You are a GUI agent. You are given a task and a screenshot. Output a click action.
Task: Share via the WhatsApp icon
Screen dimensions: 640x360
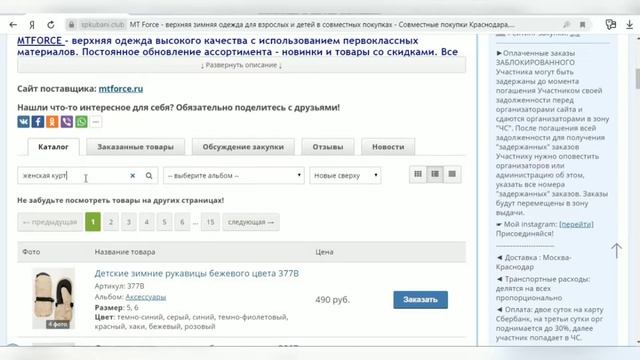click(x=81, y=122)
